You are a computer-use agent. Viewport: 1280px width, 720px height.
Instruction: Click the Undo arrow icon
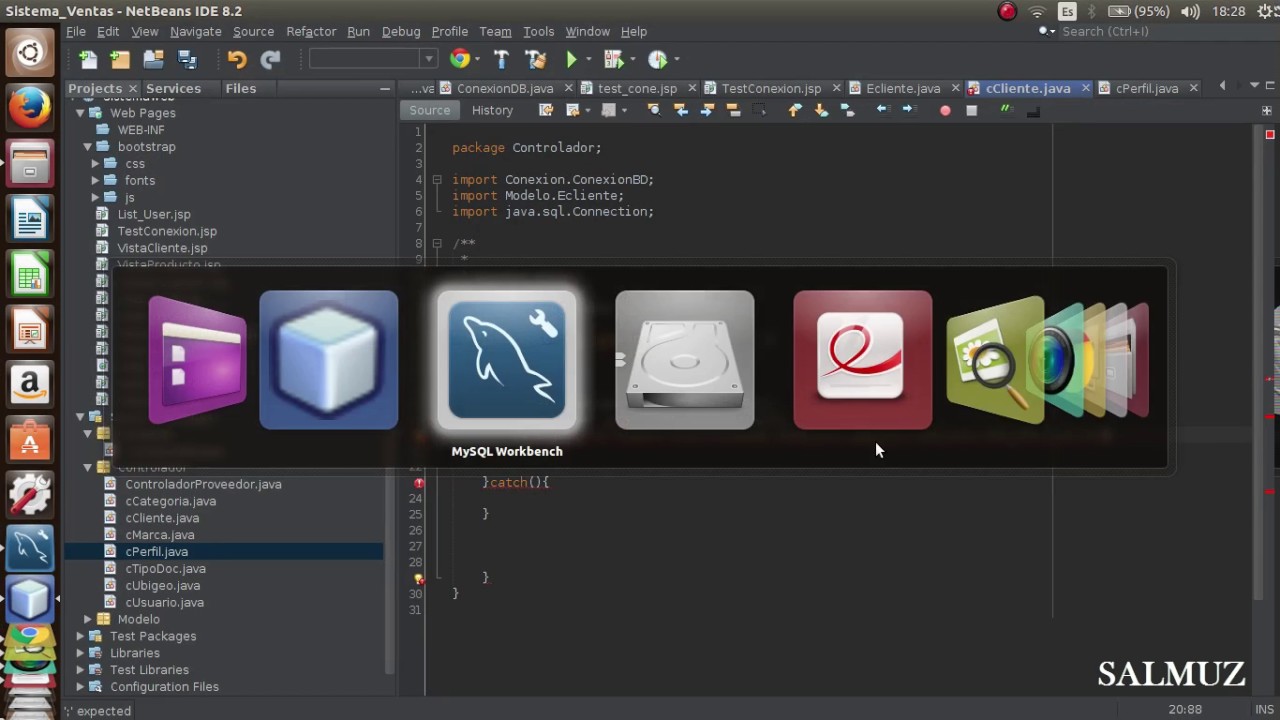tap(237, 59)
